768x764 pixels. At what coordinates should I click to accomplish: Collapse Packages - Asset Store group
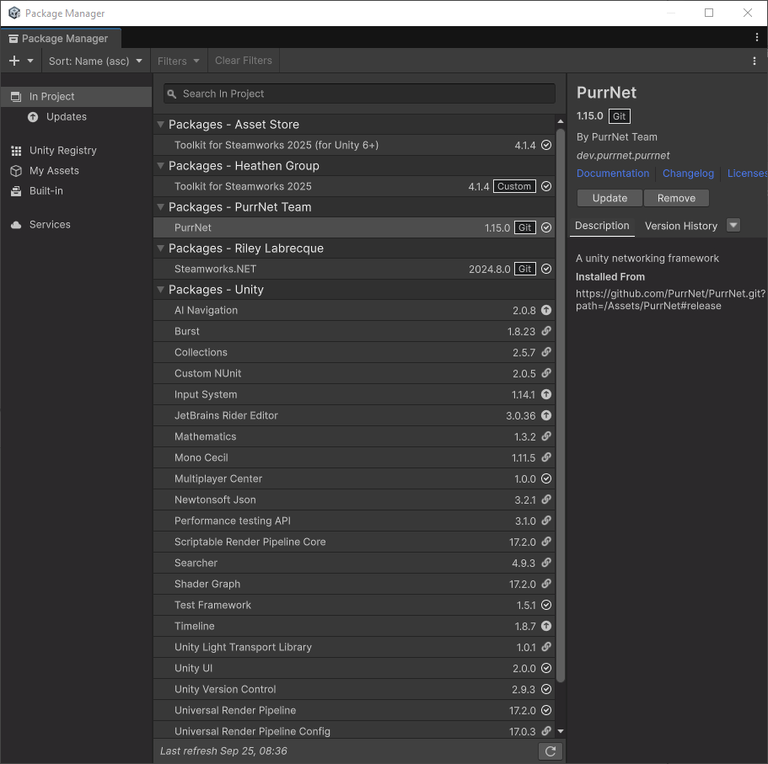[160, 124]
